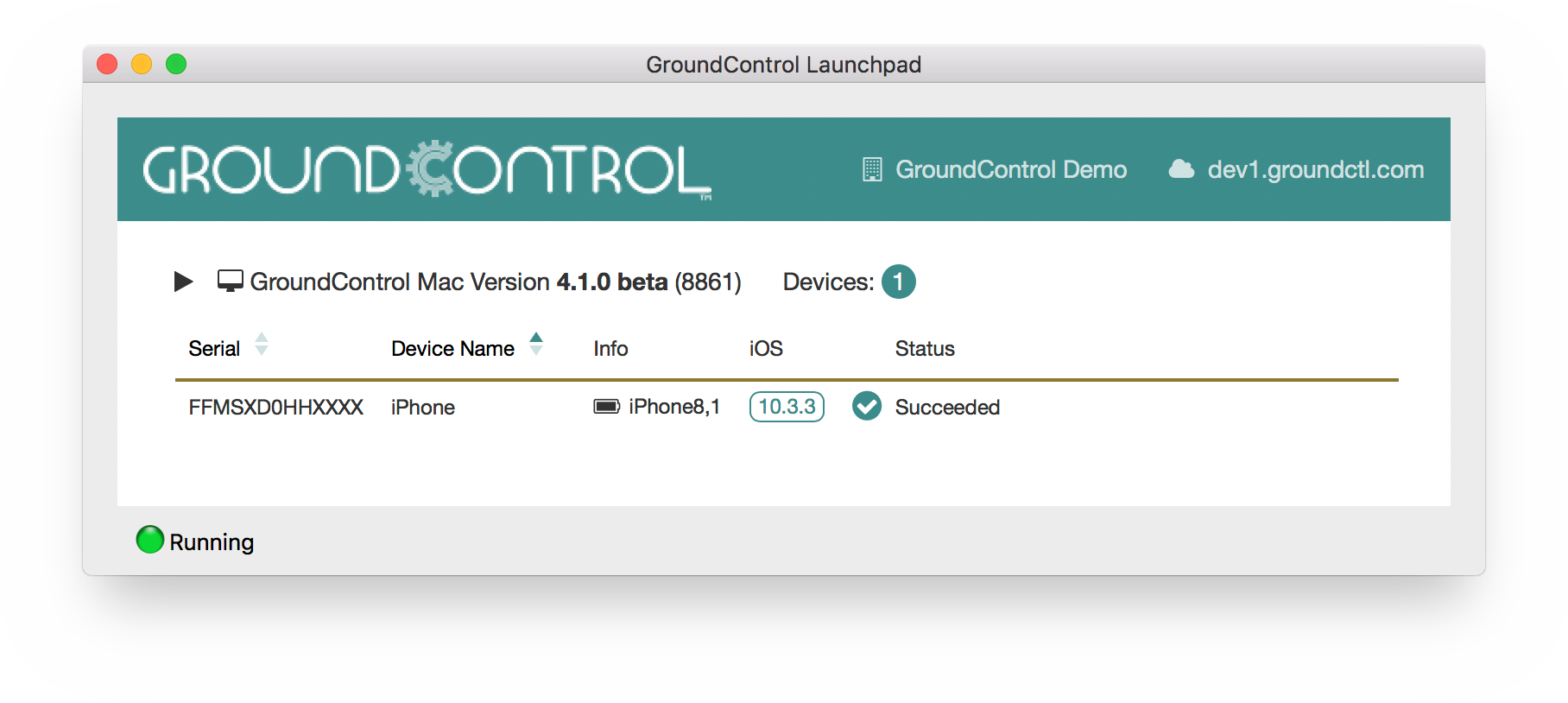Open the dev1.groundctl.com server link
The image size is (1568, 703).
1315,169
